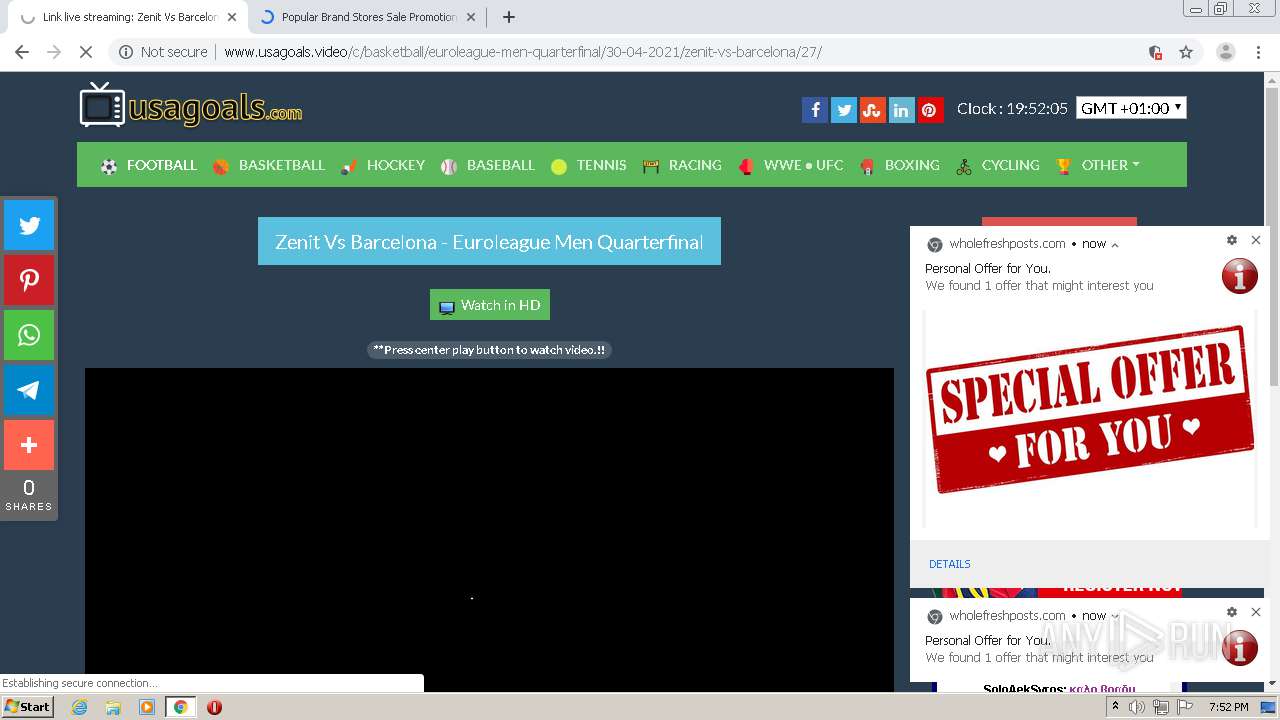Image resolution: width=1280 pixels, height=720 pixels.
Task: Click the Chrome taskbar icon
Action: tap(180, 707)
